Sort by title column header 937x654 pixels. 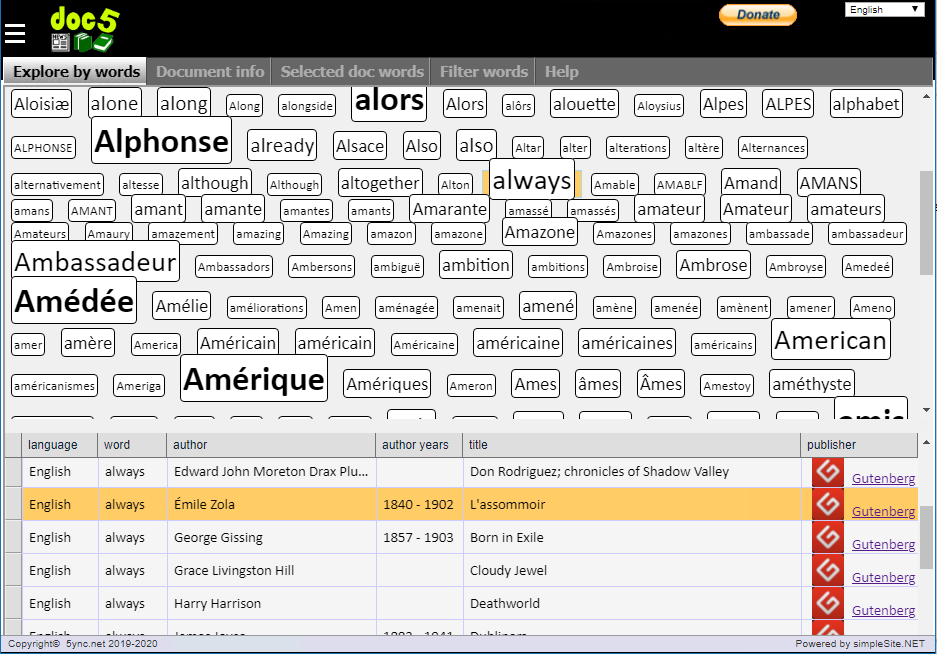(631, 445)
